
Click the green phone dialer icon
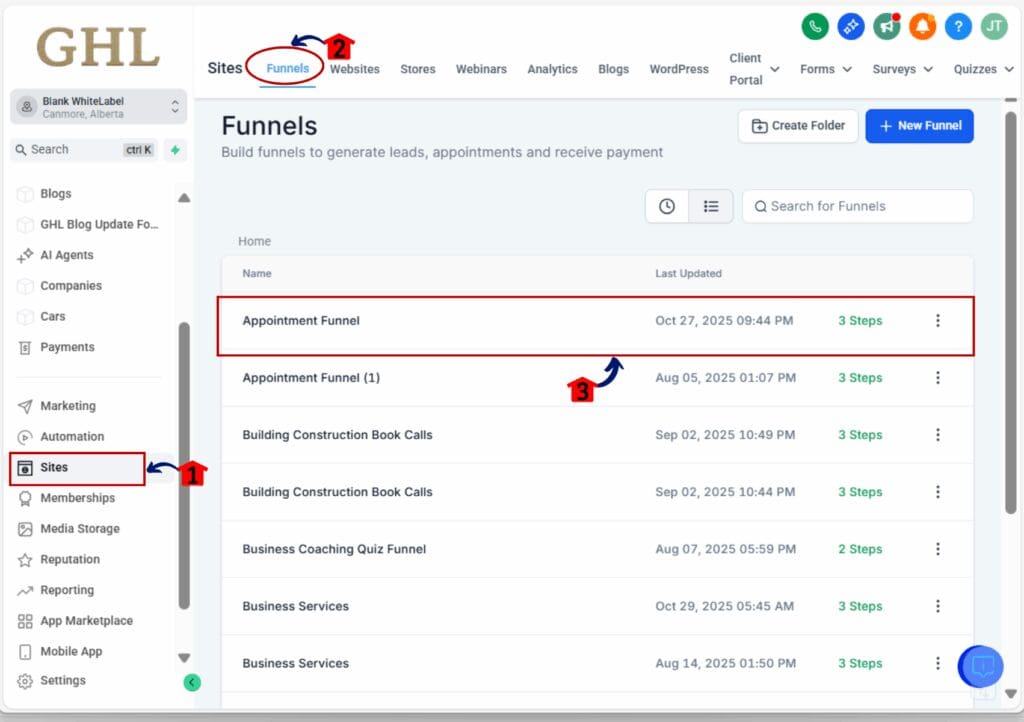coord(815,27)
